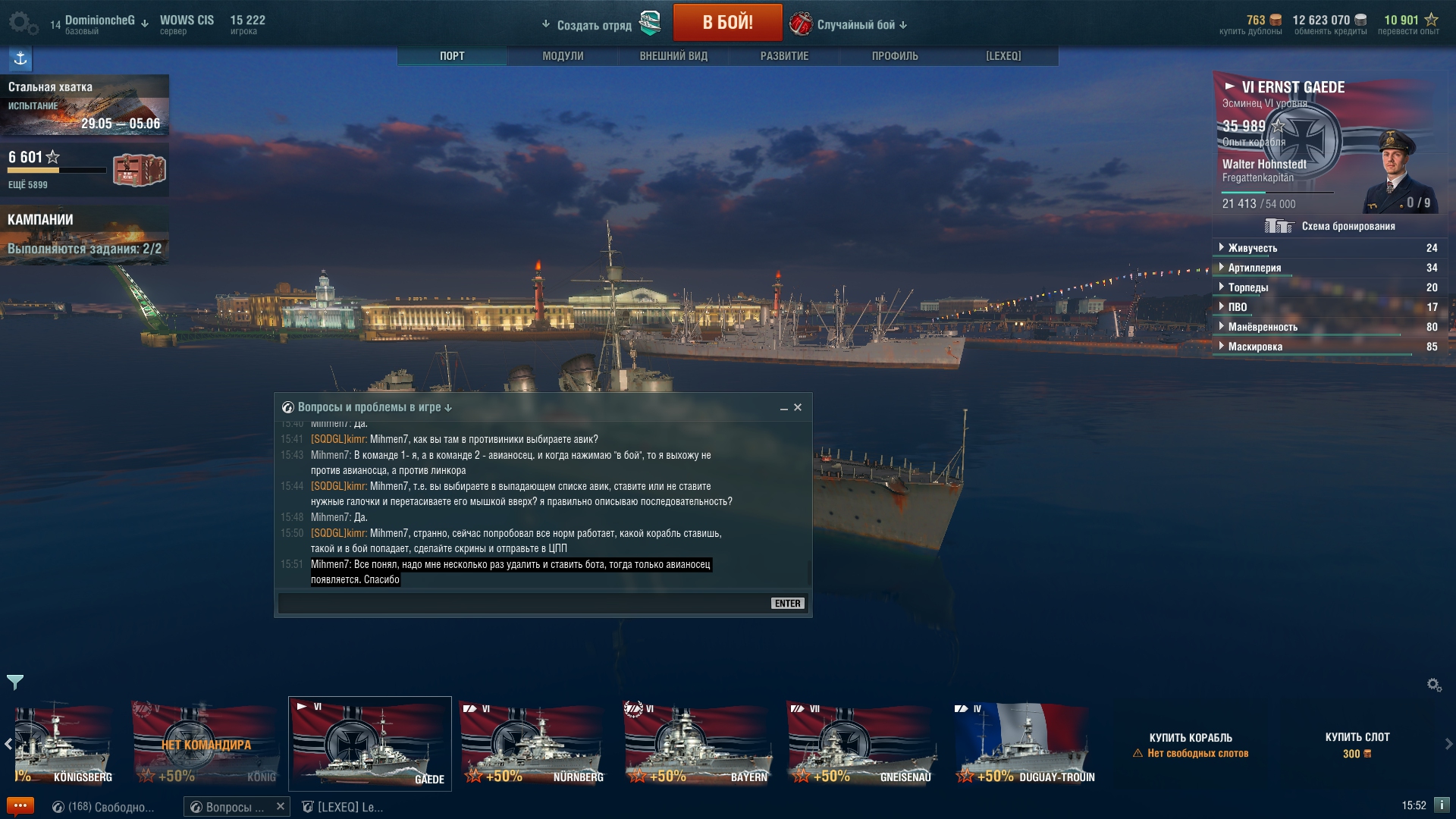The image size is (1456, 819).
Task: Send chat message with ENTER button
Action: 787,604
